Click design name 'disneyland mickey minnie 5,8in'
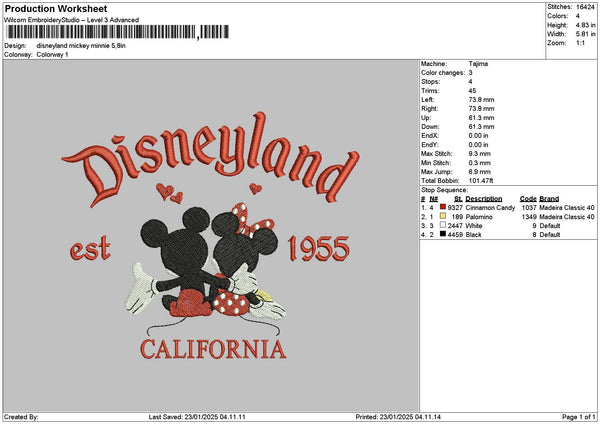 [x=81, y=46]
